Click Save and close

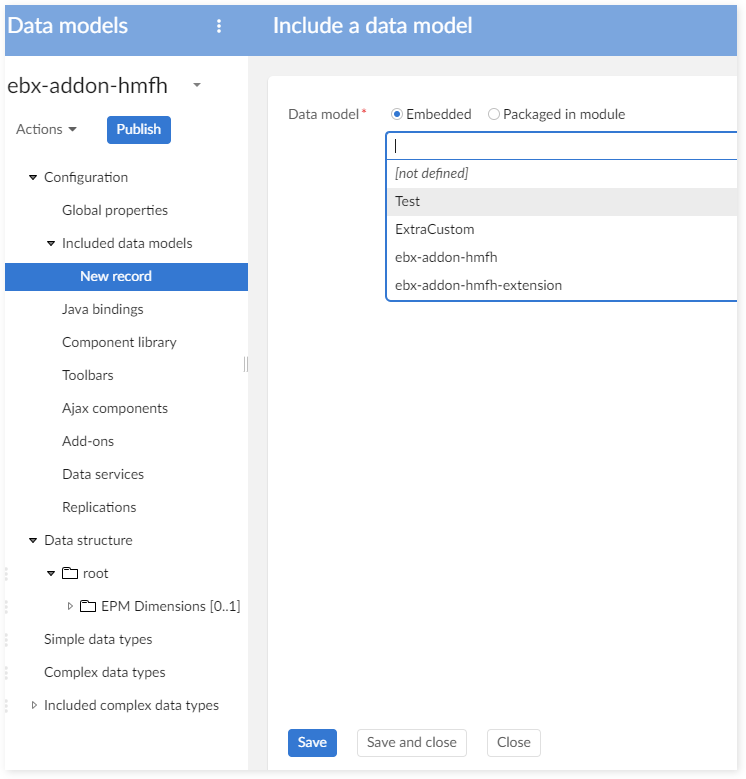411,742
